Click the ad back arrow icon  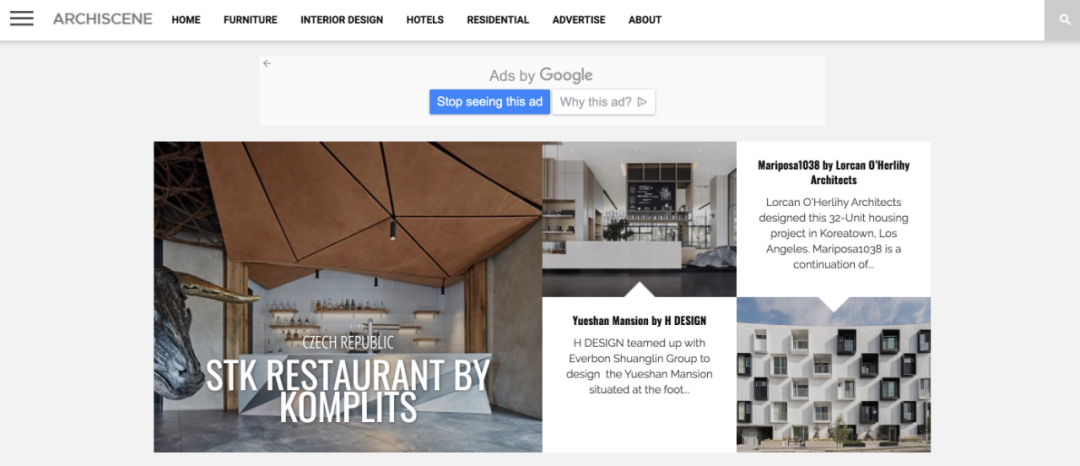tap(267, 63)
